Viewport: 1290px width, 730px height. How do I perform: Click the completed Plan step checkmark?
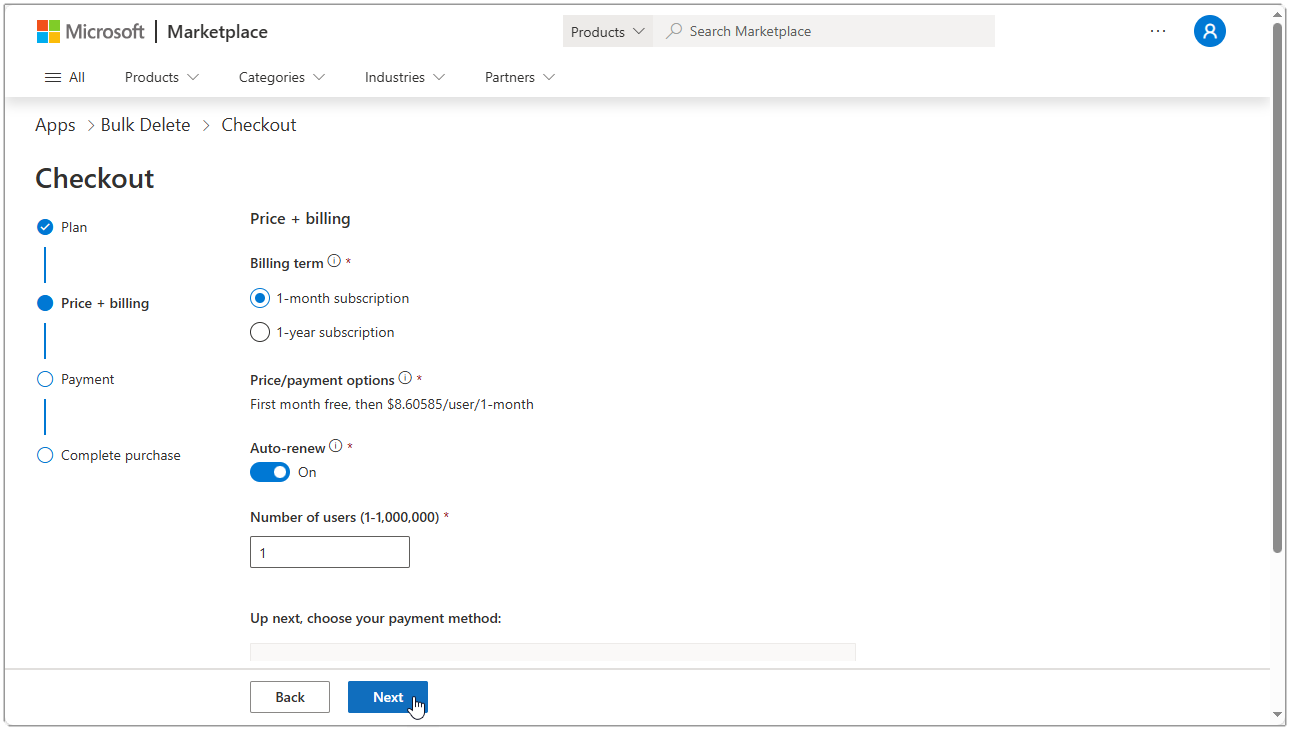point(44,227)
